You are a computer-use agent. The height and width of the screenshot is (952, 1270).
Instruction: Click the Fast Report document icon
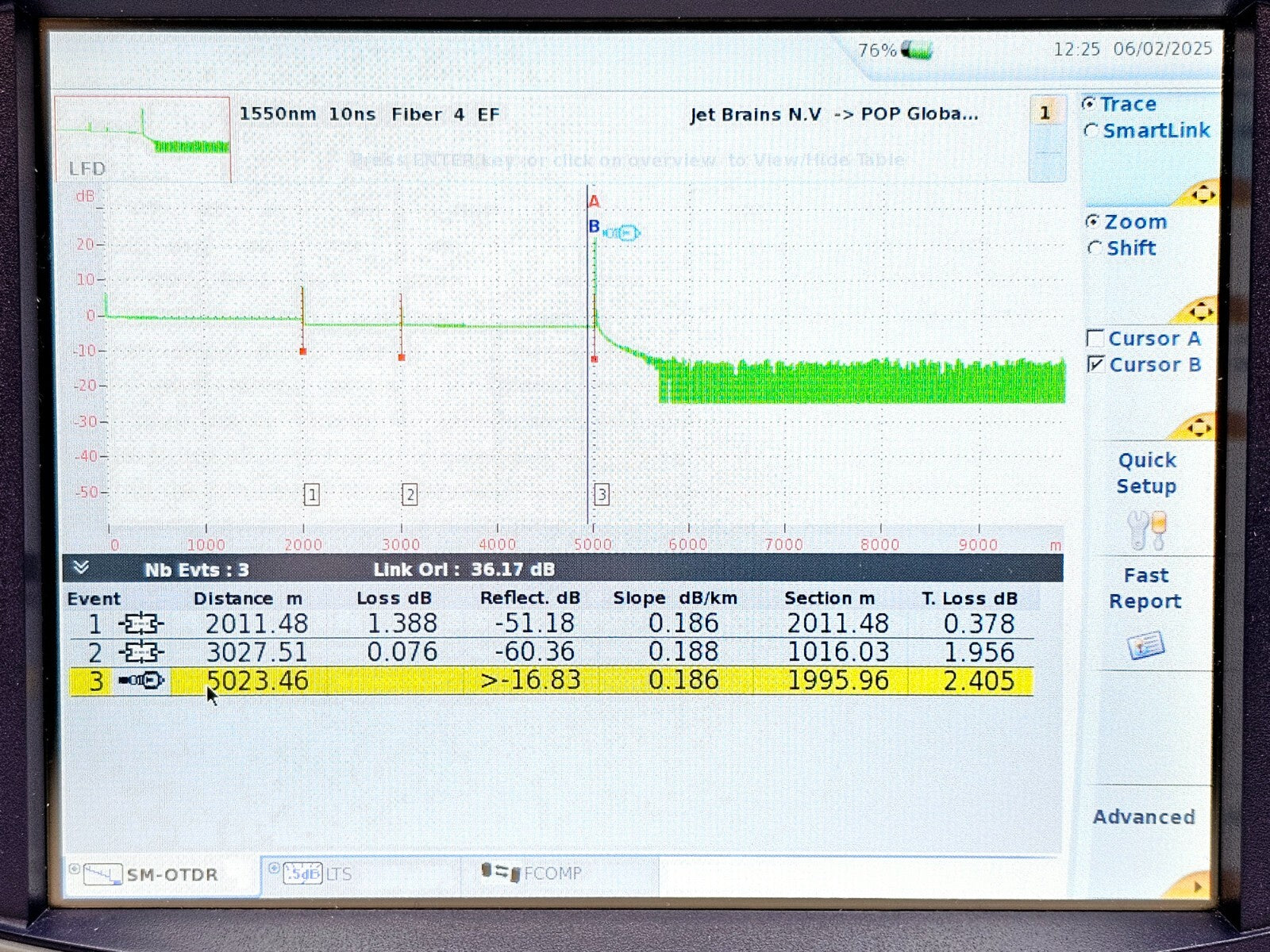coord(1145,646)
